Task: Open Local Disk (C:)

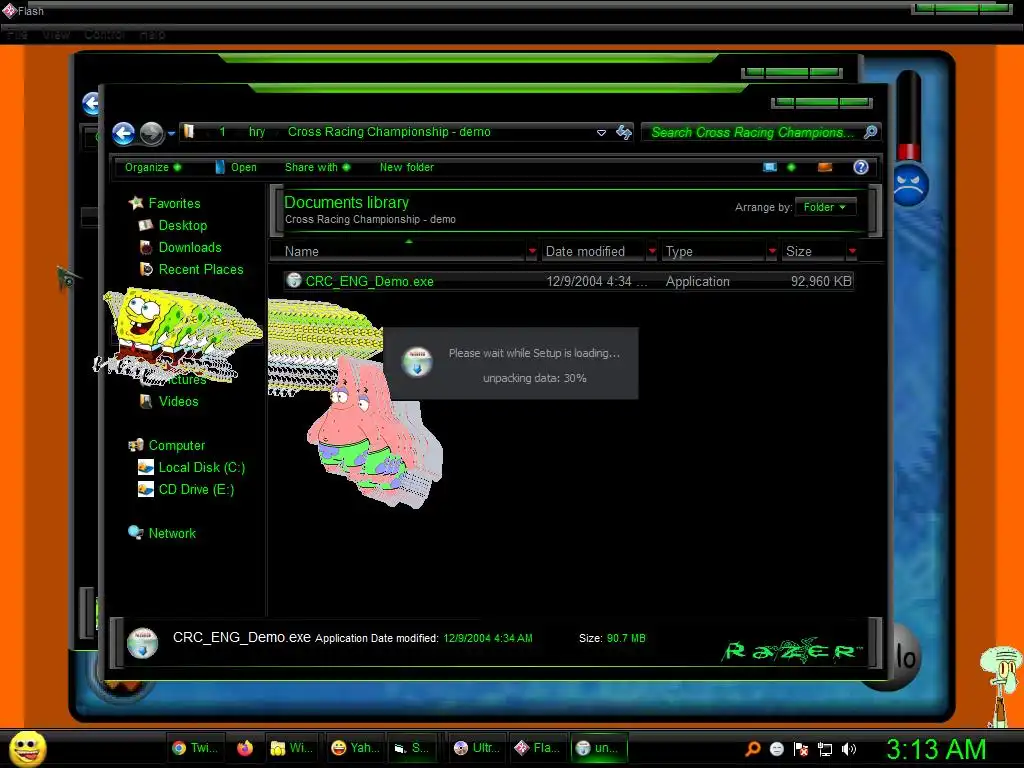Action: pos(201,468)
